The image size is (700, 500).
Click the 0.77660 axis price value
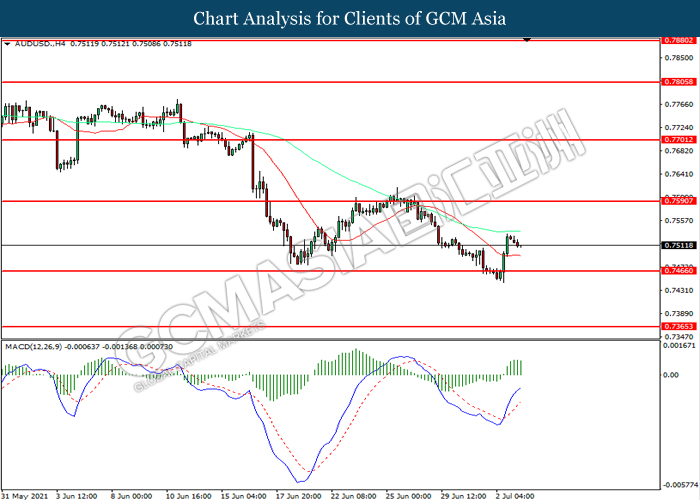coord(679,104)
